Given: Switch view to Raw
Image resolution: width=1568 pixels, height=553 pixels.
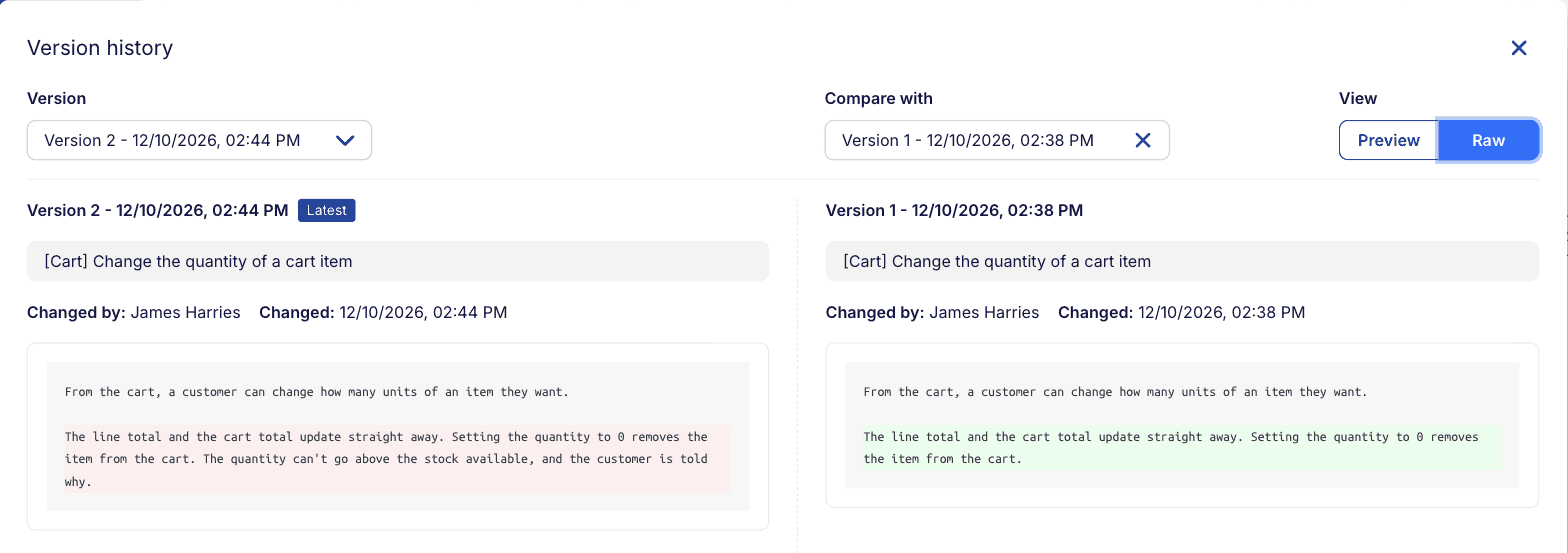Looking at the screenshot, I should [x=1488, y=140].
